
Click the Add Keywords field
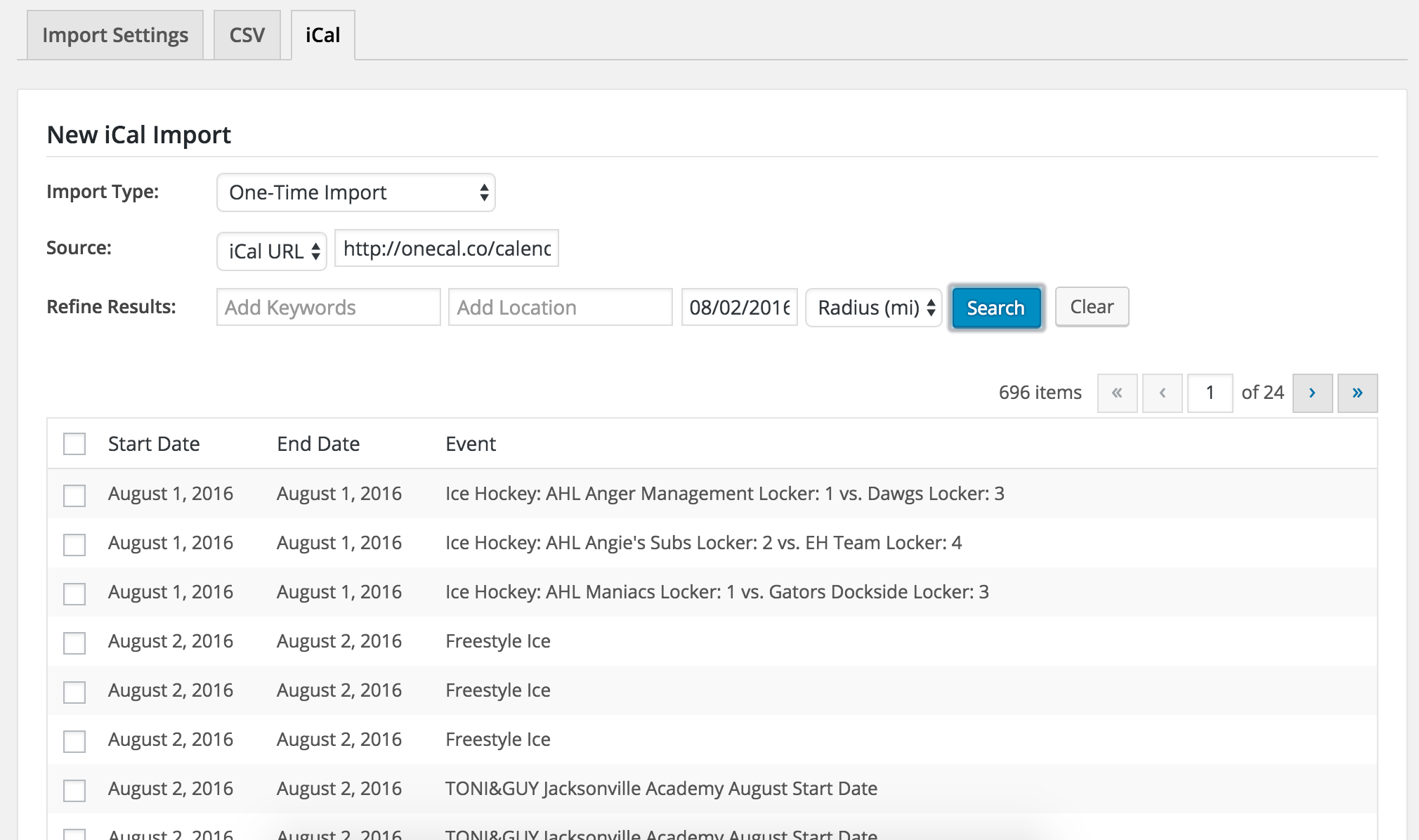click(x=328, y=308)
